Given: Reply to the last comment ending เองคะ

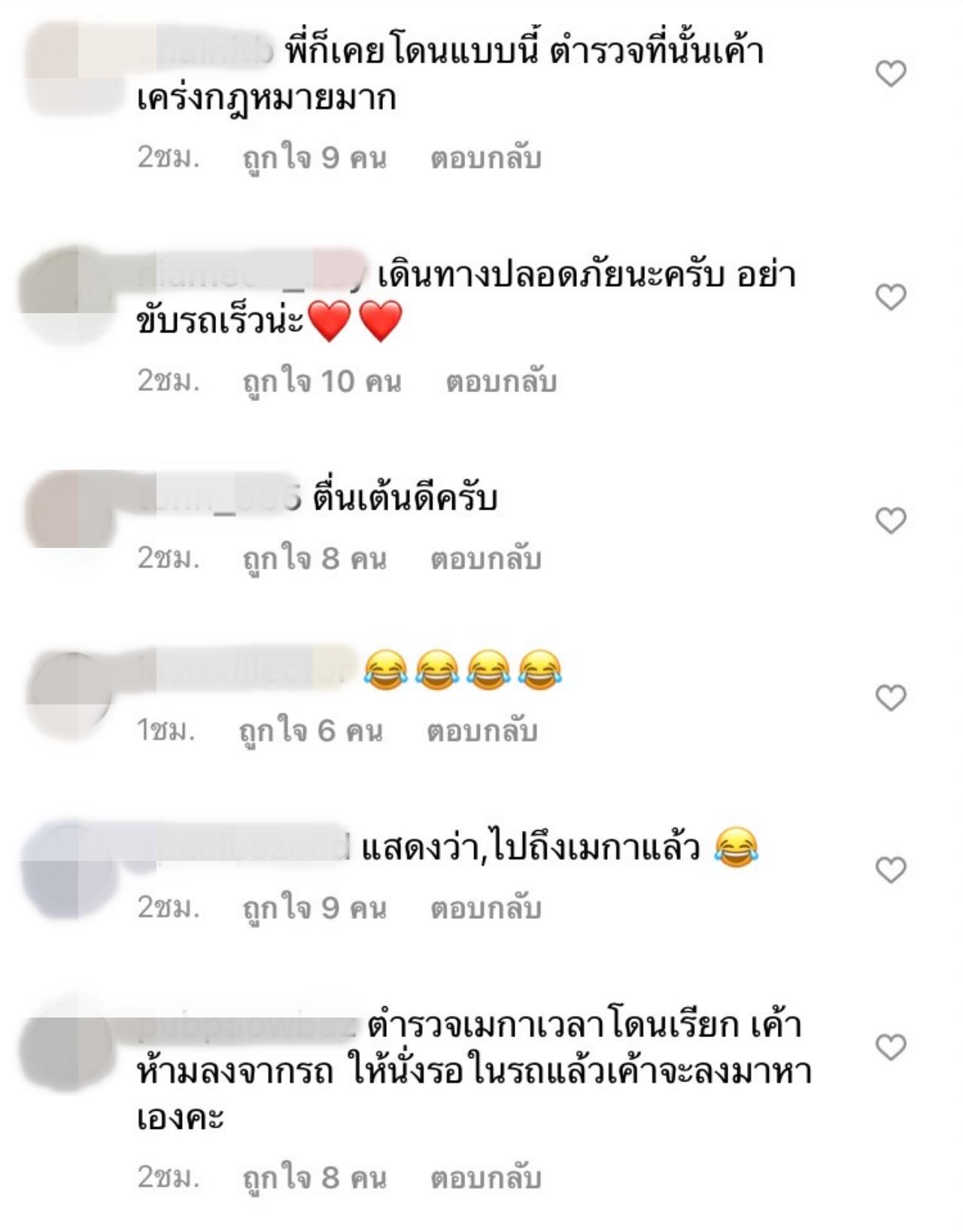Looking at the screenshot, I should (x=486, y=1178).
